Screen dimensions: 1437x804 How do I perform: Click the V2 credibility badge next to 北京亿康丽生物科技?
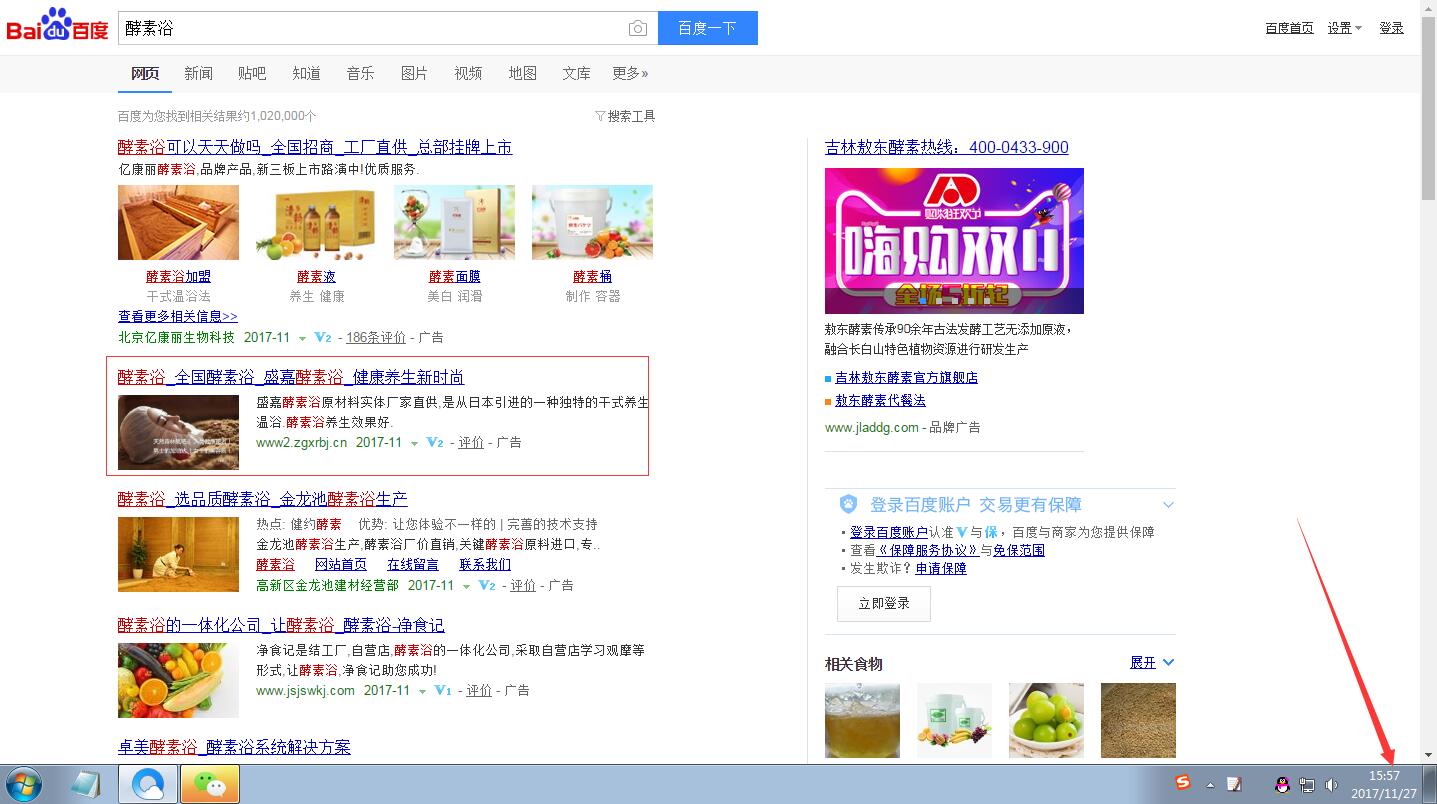[322, 337]
